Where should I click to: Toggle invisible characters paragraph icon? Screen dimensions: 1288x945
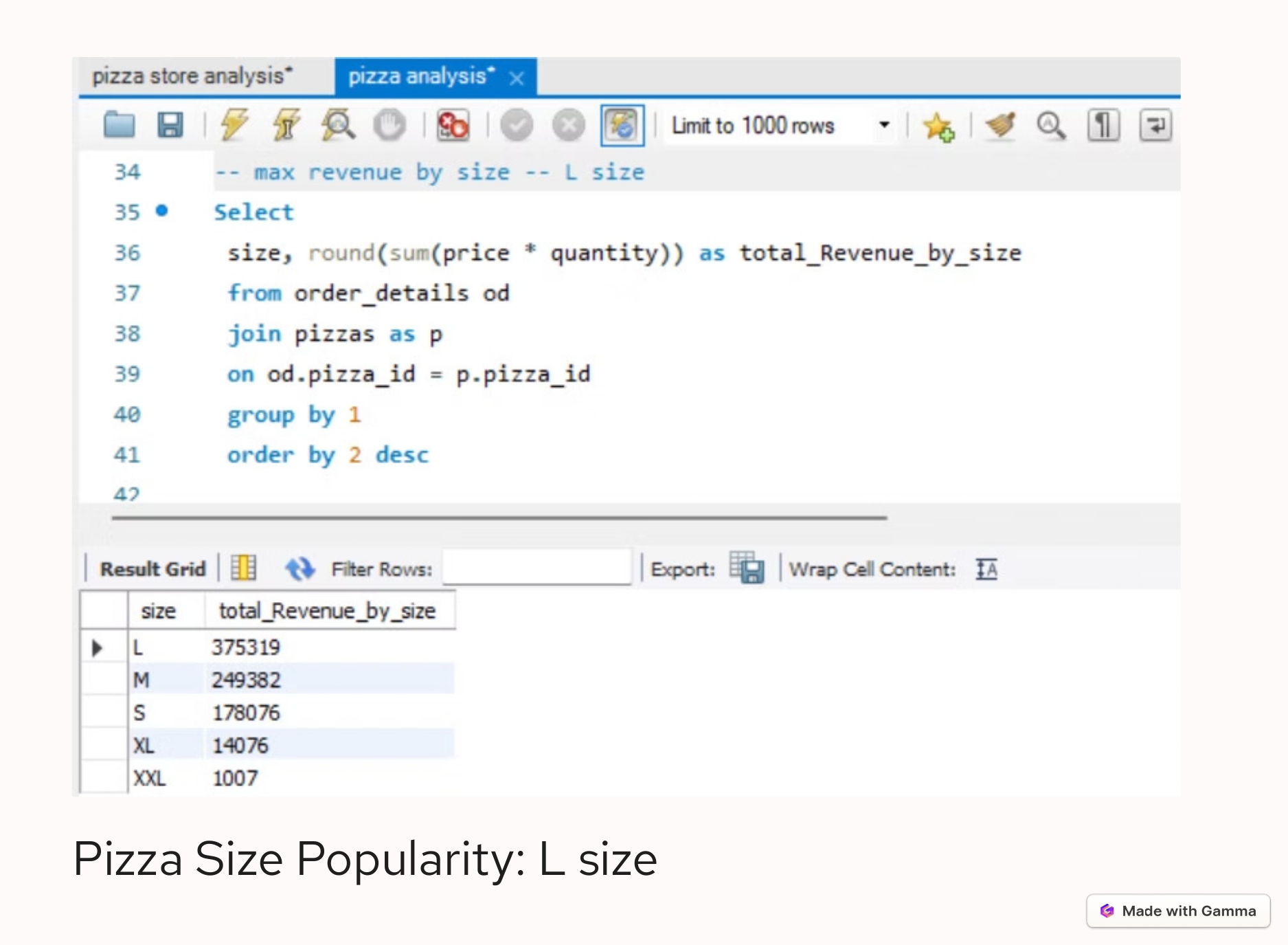point(1103,126)
